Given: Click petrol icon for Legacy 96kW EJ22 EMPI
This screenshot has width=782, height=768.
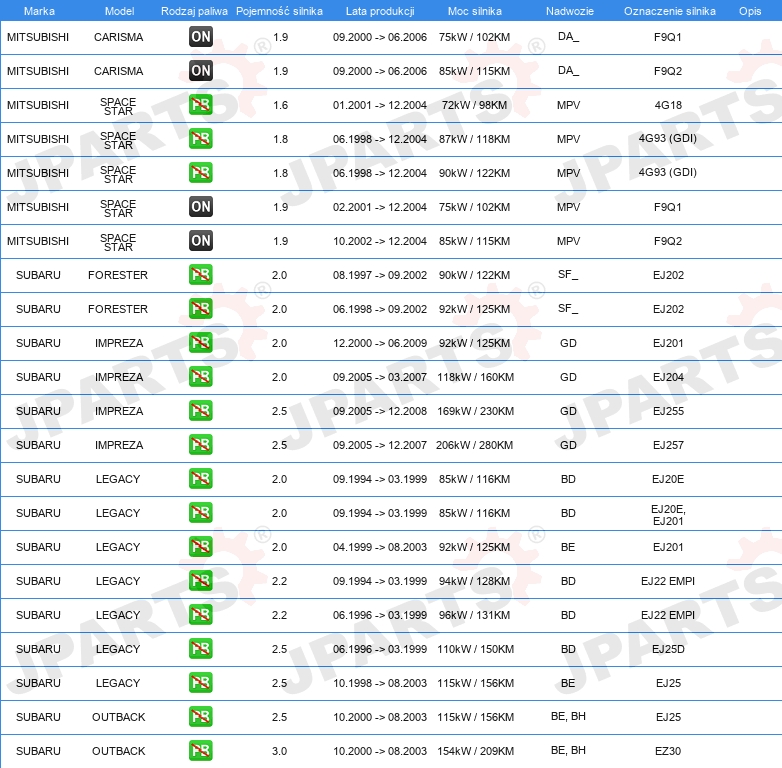Looking at the screenshot, I should click(x=200, y=614).
